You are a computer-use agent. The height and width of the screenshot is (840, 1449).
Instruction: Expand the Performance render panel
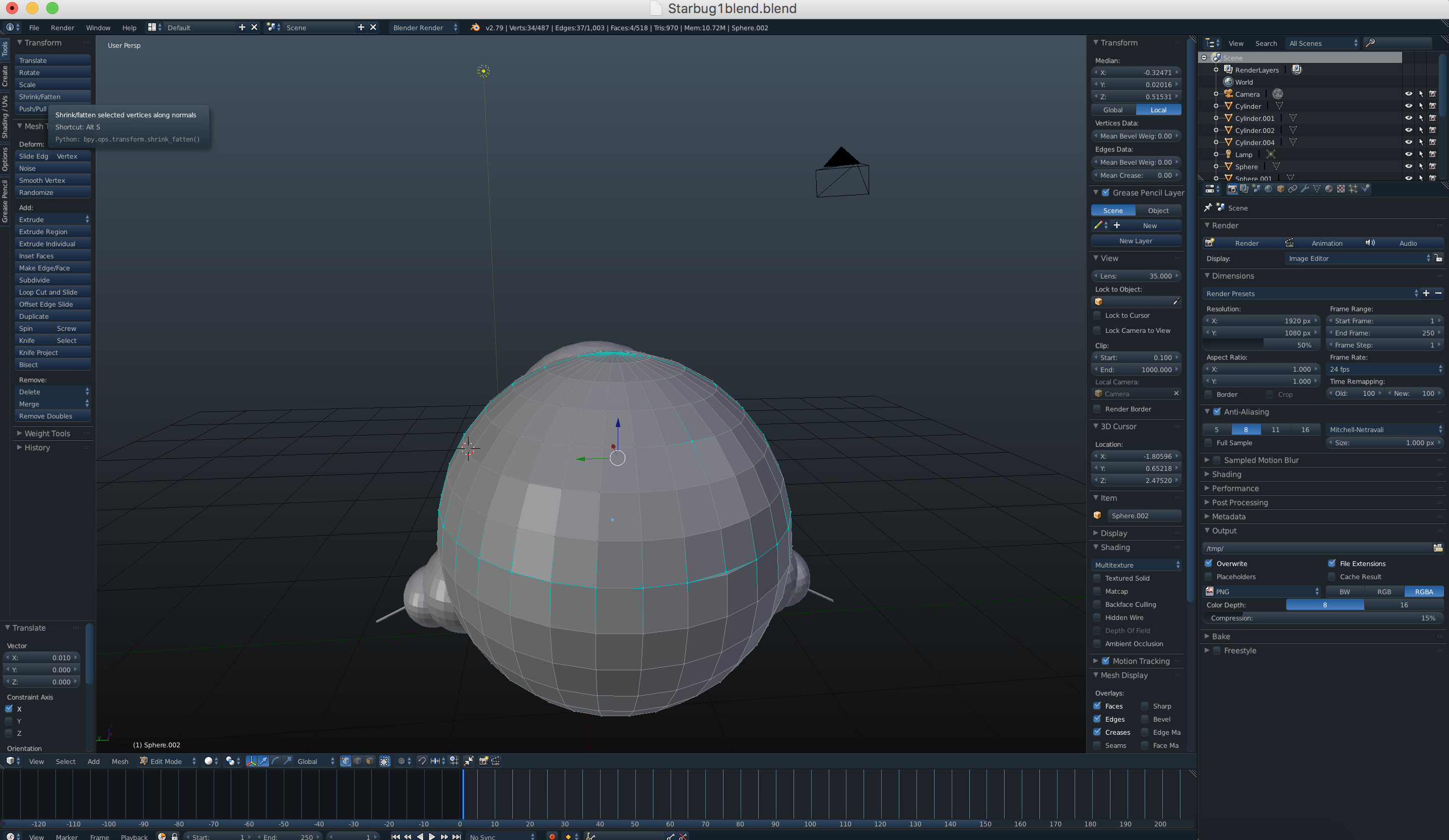(x=1235, y=488)
